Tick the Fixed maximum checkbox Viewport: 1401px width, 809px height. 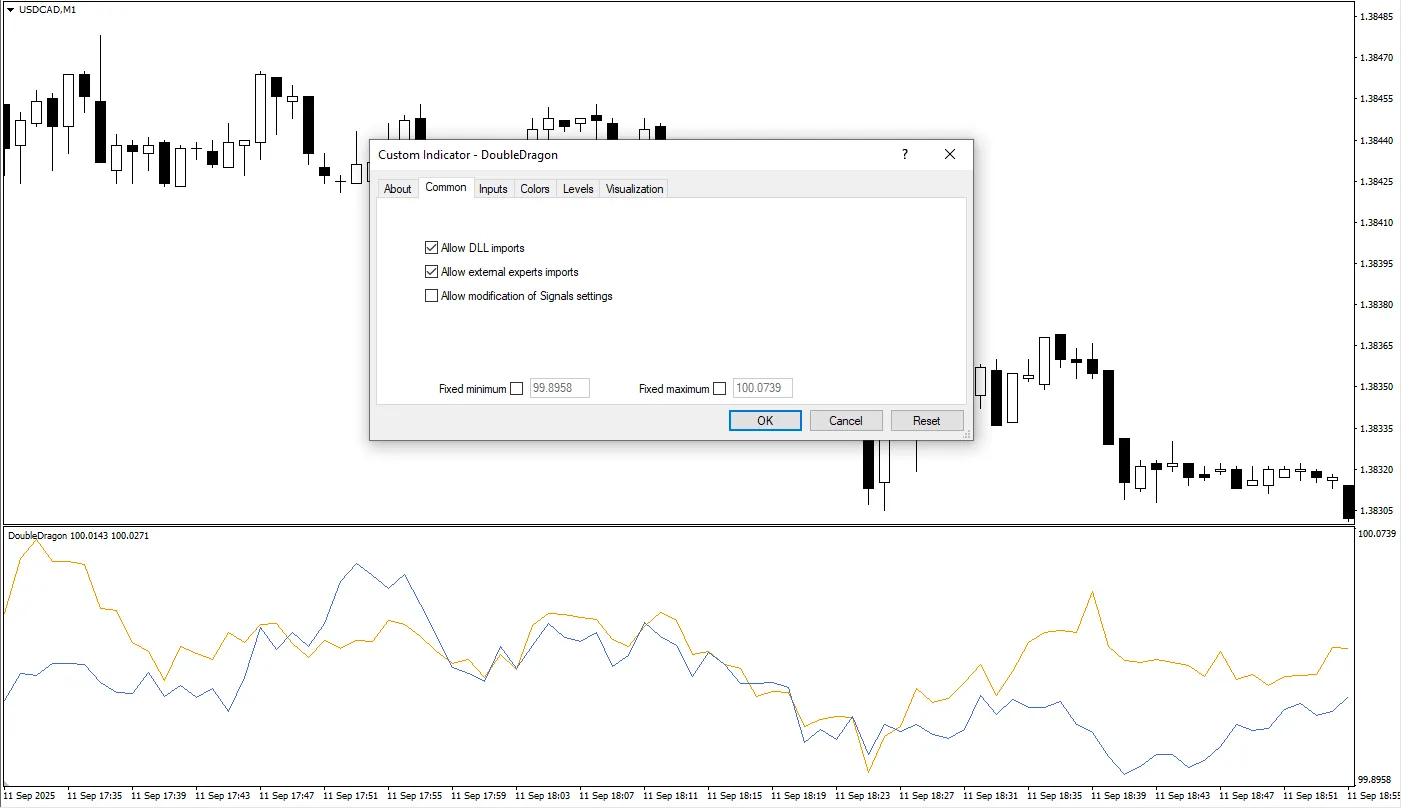[x=720, y=389]
